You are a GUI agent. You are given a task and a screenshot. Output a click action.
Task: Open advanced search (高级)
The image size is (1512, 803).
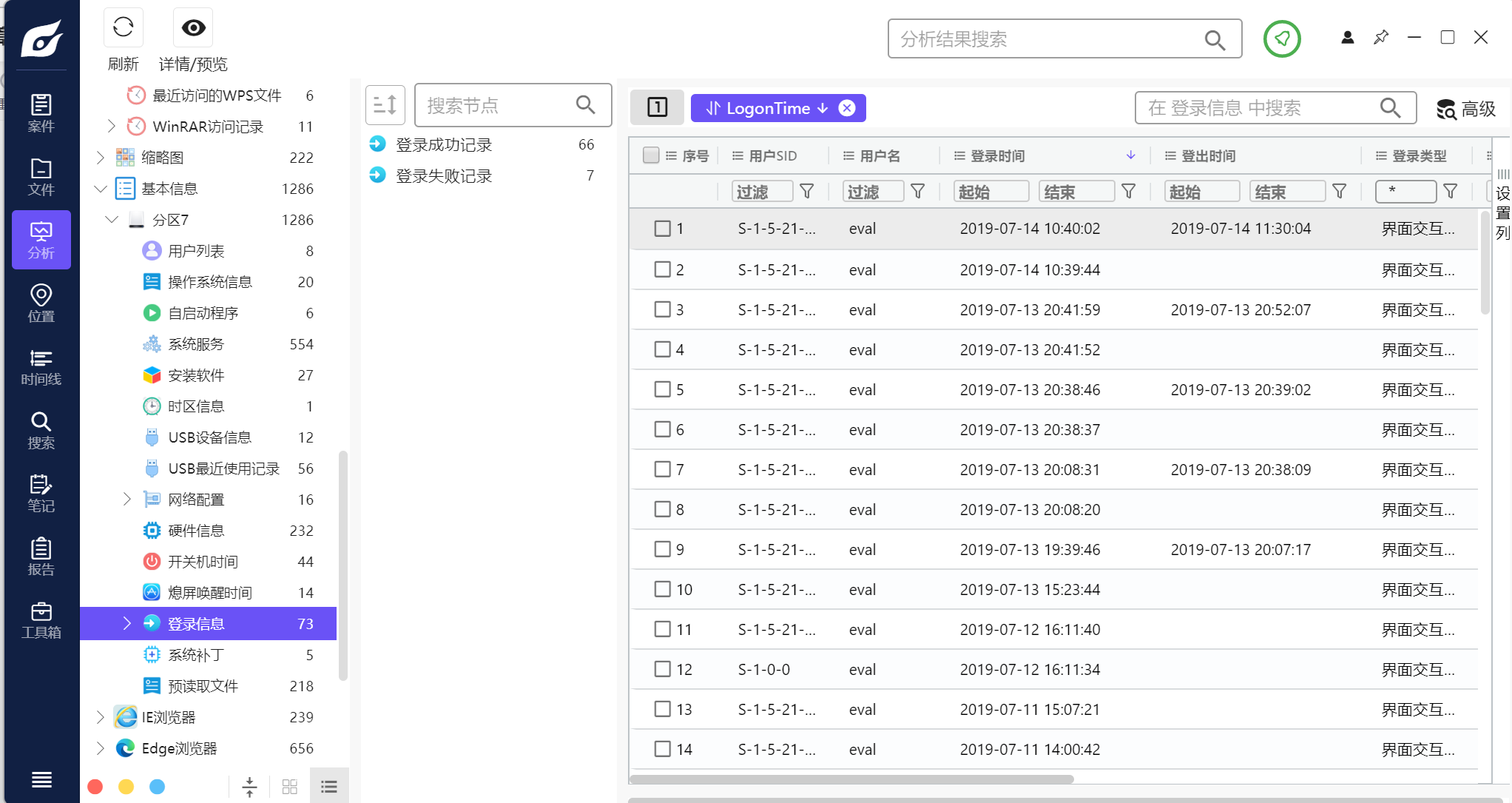tap(1466, 109)
